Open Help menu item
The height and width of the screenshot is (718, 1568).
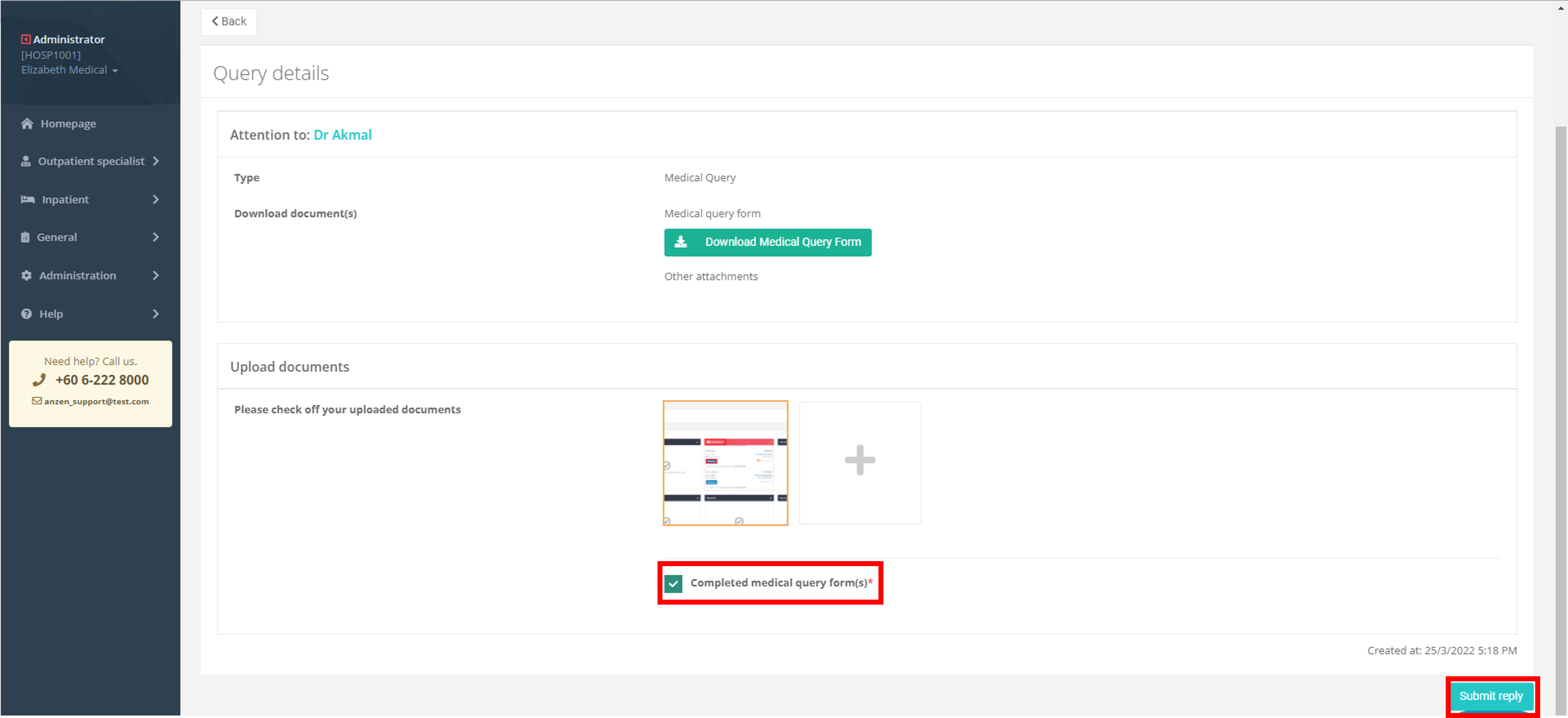tap(90, 314)
